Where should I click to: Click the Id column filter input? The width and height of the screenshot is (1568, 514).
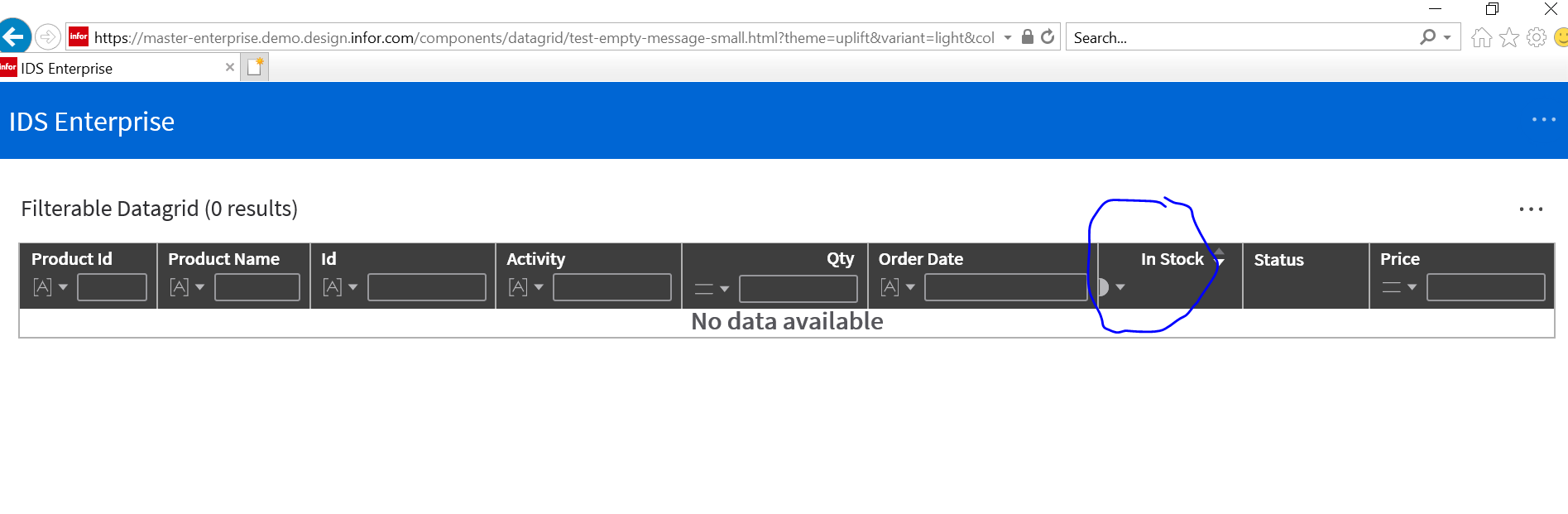[427, 287]
